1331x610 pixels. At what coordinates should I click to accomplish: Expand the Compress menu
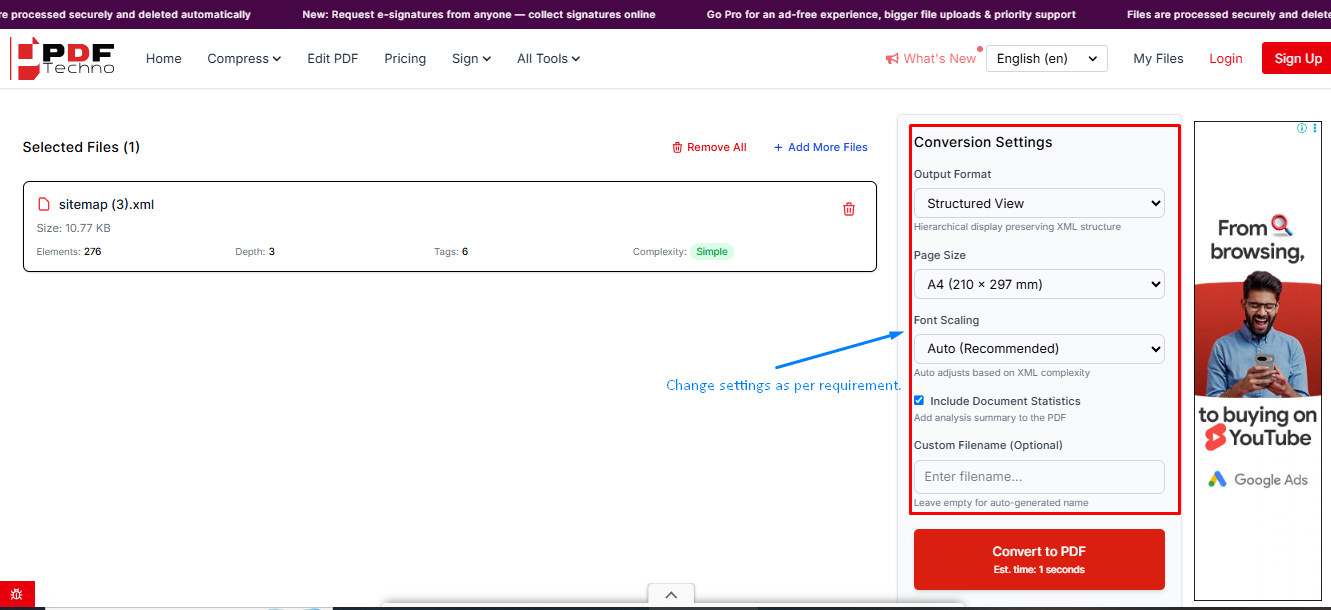tap(244, 59)
